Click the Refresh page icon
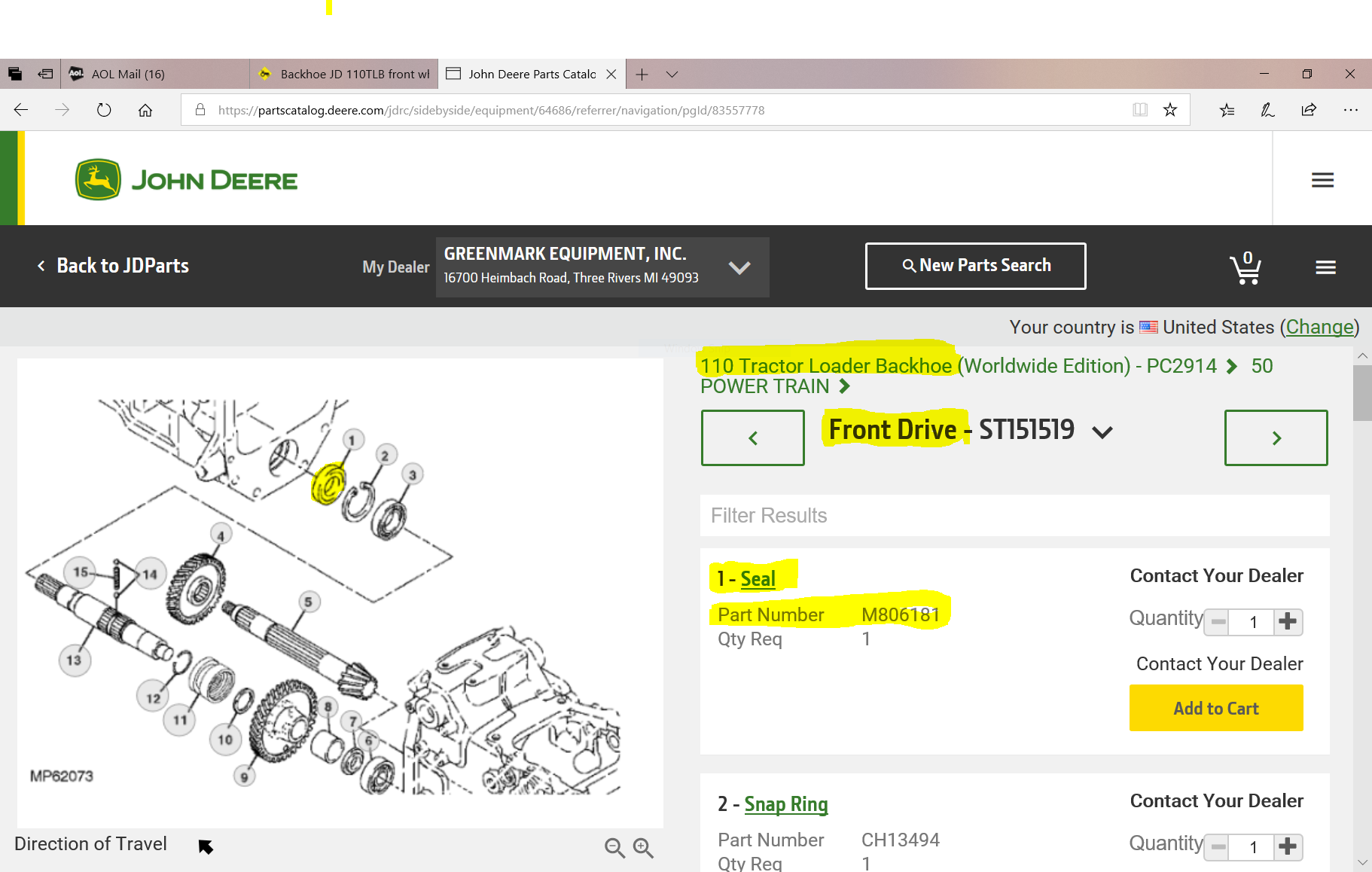This screenshot has width=1372, height=872. pyautogui.click(x=104, y=110)
